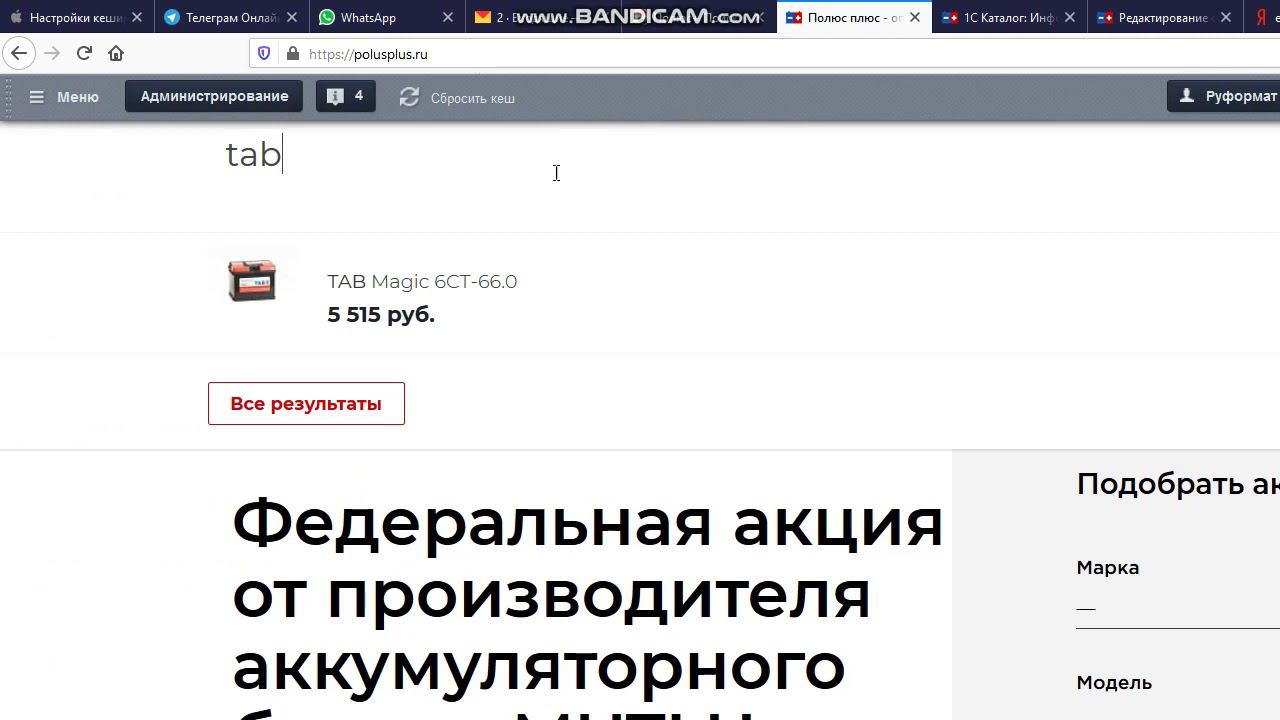Open the browser home page icon

116,54
